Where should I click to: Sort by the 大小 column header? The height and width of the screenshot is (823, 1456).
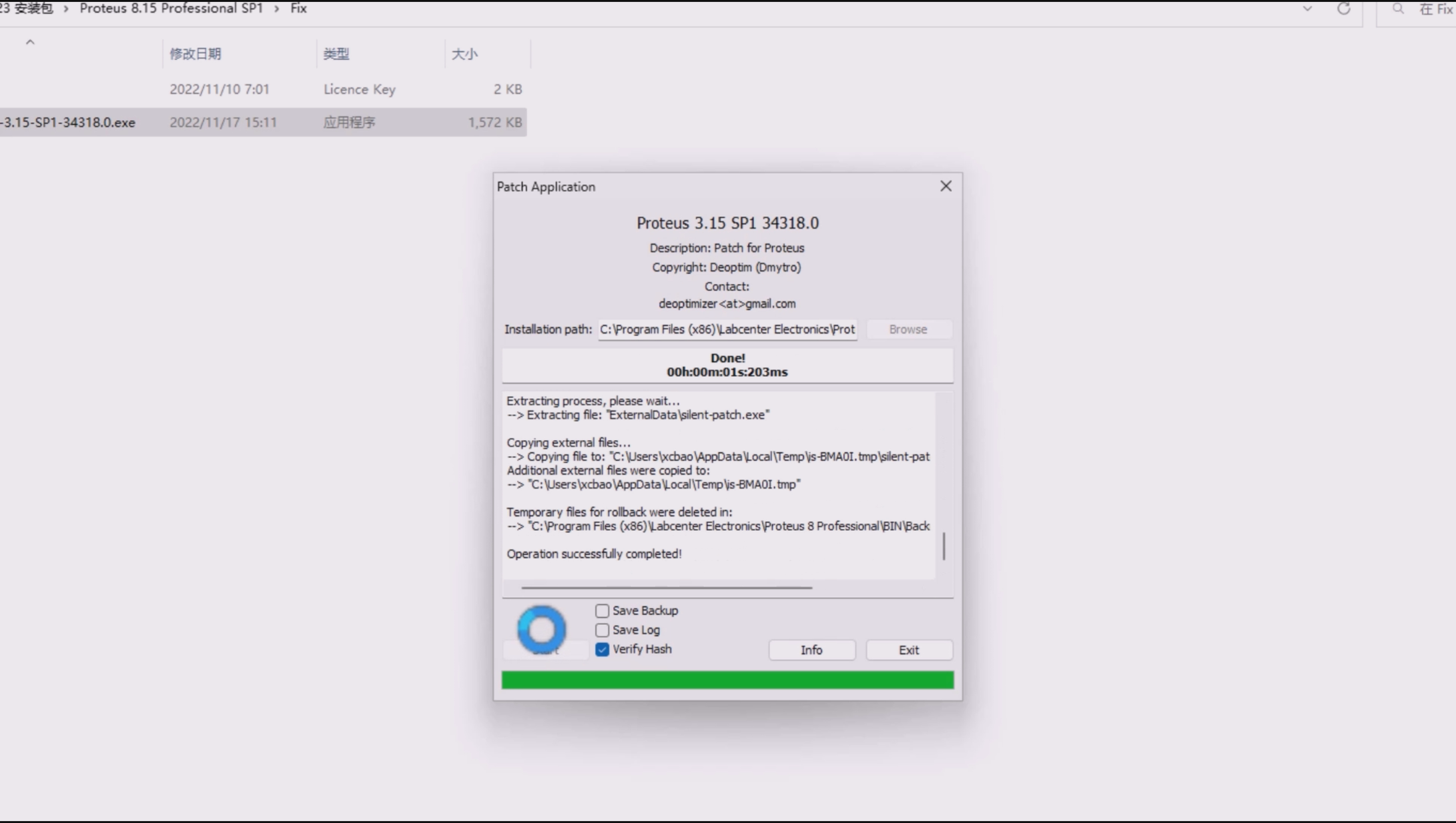point(464,54)
